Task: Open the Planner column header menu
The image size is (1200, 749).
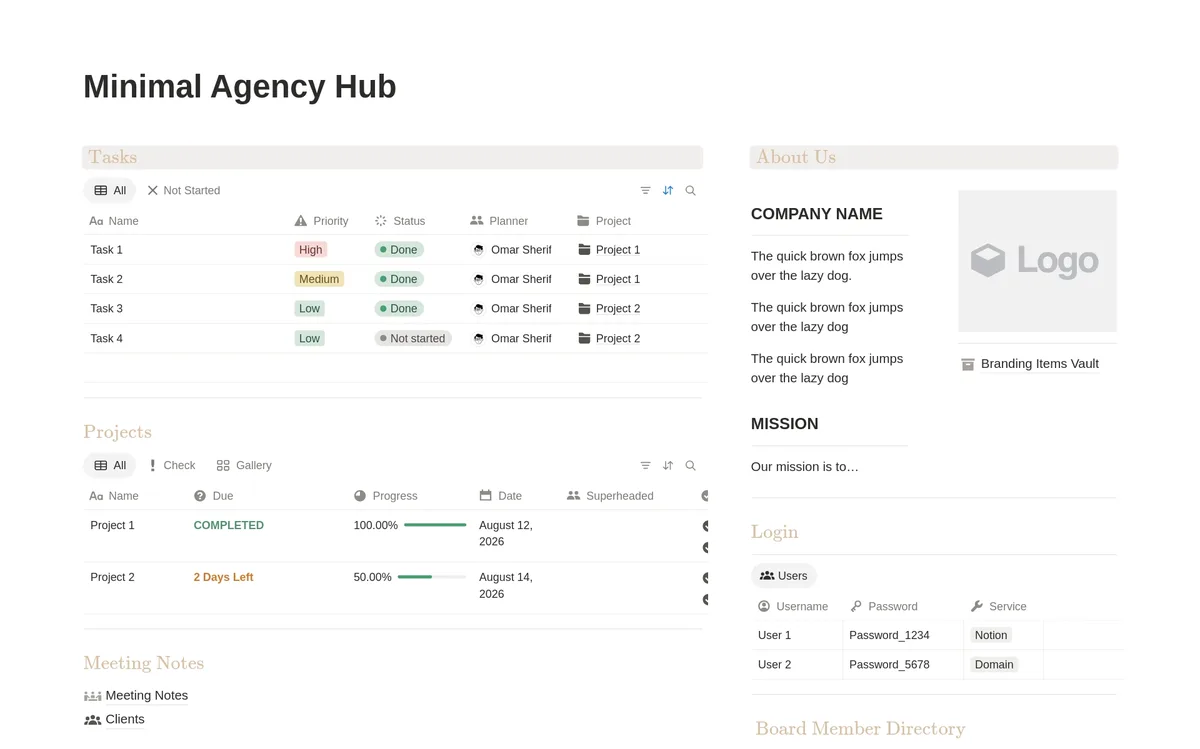Action: pyautogui.click(x=499, y=221)
